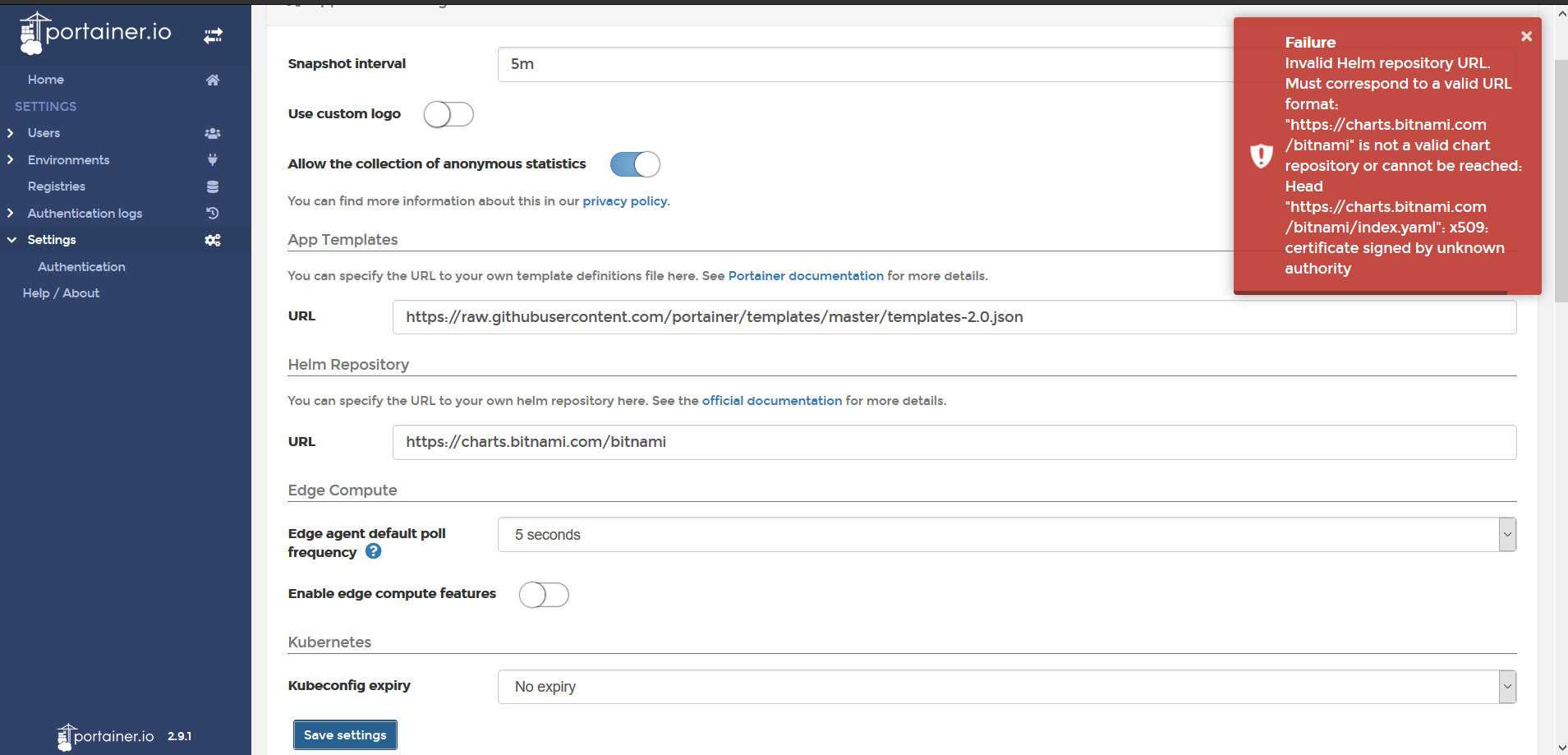The width and height of the screenshot is (1568, 755).
Task: Disable anonymous statistics collection
Action: [x=634, y=164]
